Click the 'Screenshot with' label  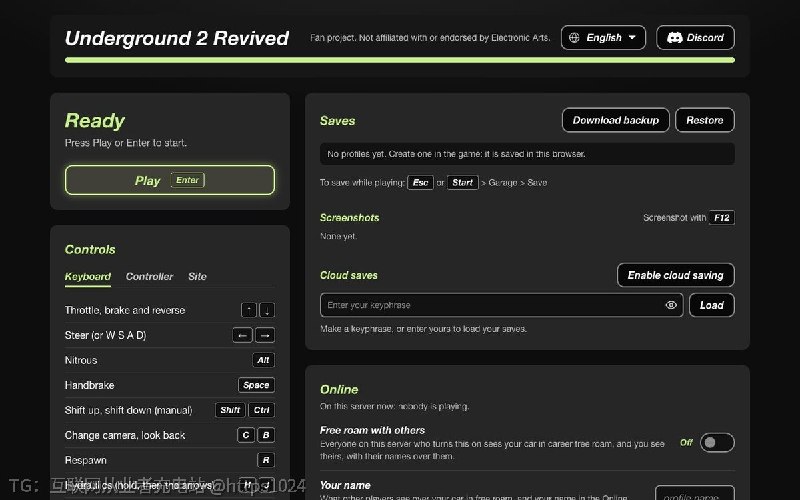pos(674,218)
